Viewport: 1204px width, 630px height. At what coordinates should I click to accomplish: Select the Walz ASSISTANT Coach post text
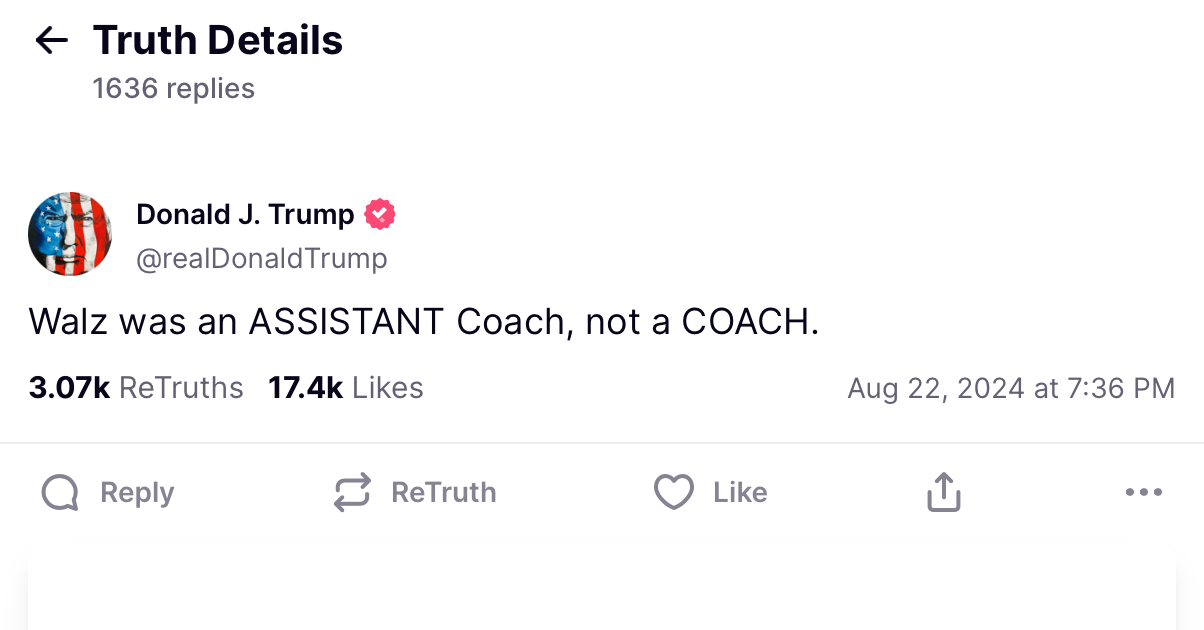click(424, 322)
